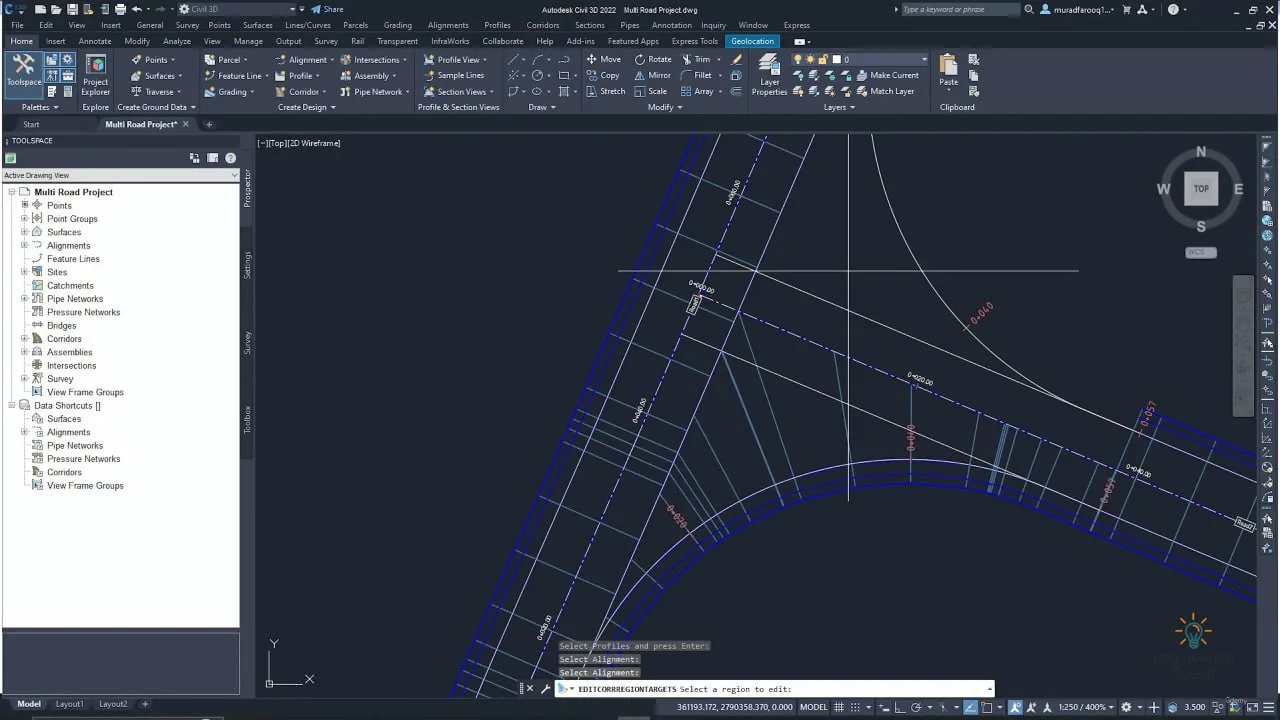Screen dimensions: 1280x720
Task: Toggle clean screen icon in status bar
Action: (1254, 707)
